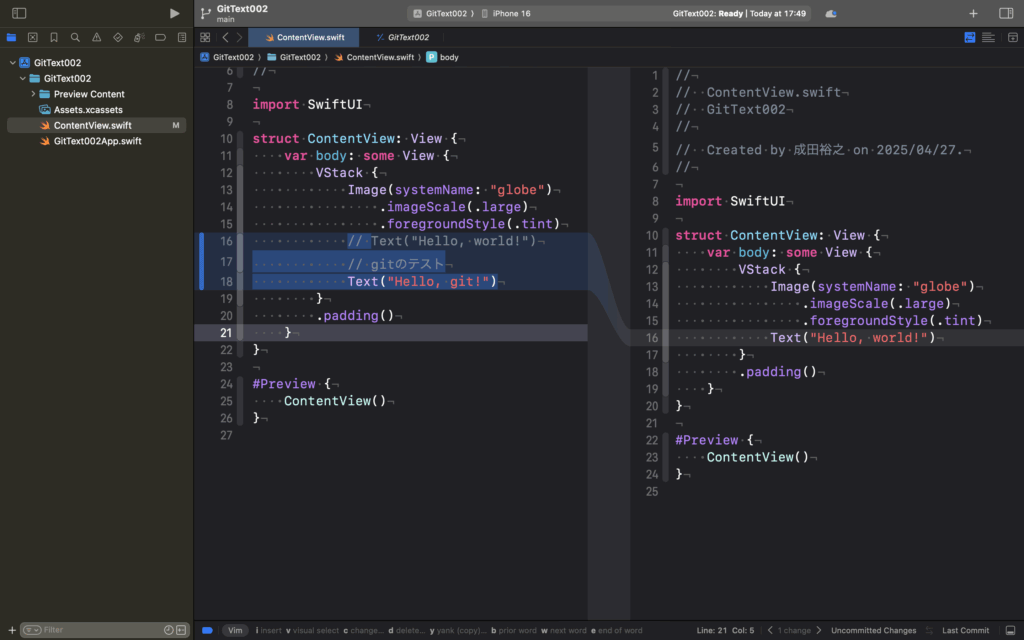Swap the compared revisions
This screenshot has width=1024, height=640.
point(929,630)
